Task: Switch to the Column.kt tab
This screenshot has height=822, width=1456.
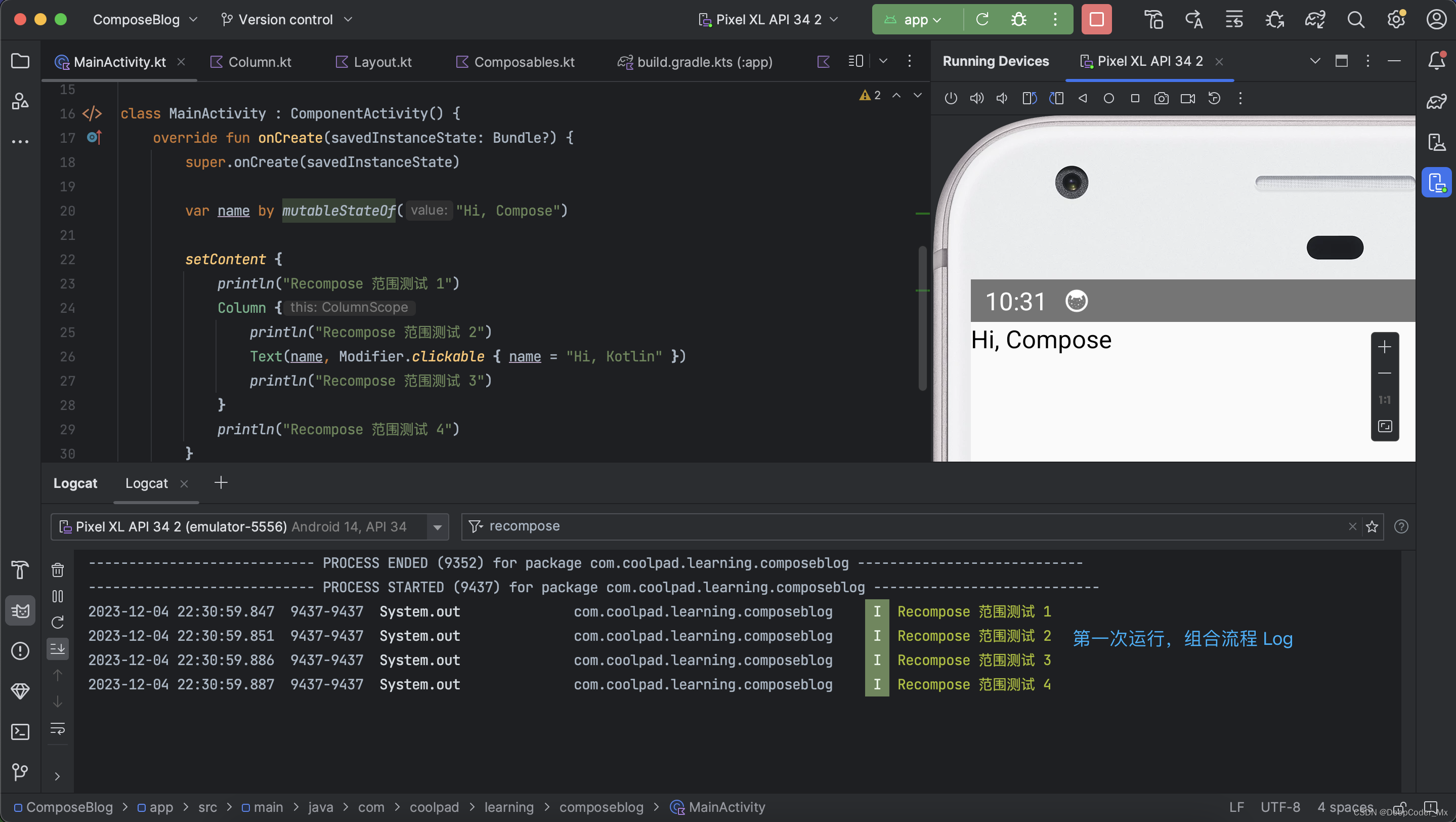Action: (x=259, y=61)
